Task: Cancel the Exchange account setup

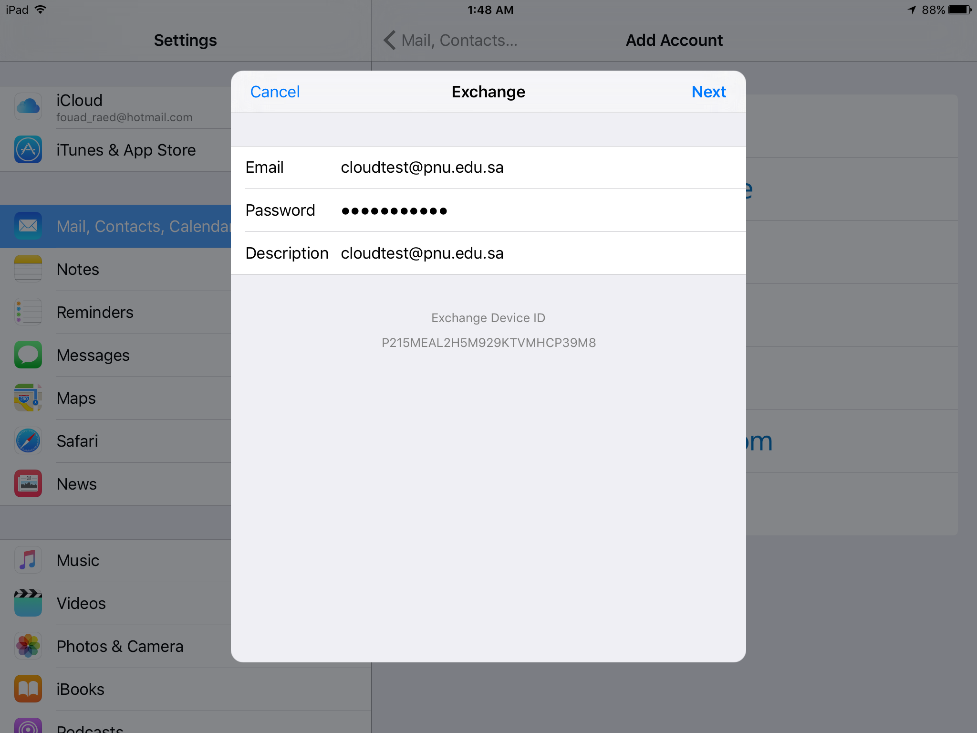Action: pos(275,92)
